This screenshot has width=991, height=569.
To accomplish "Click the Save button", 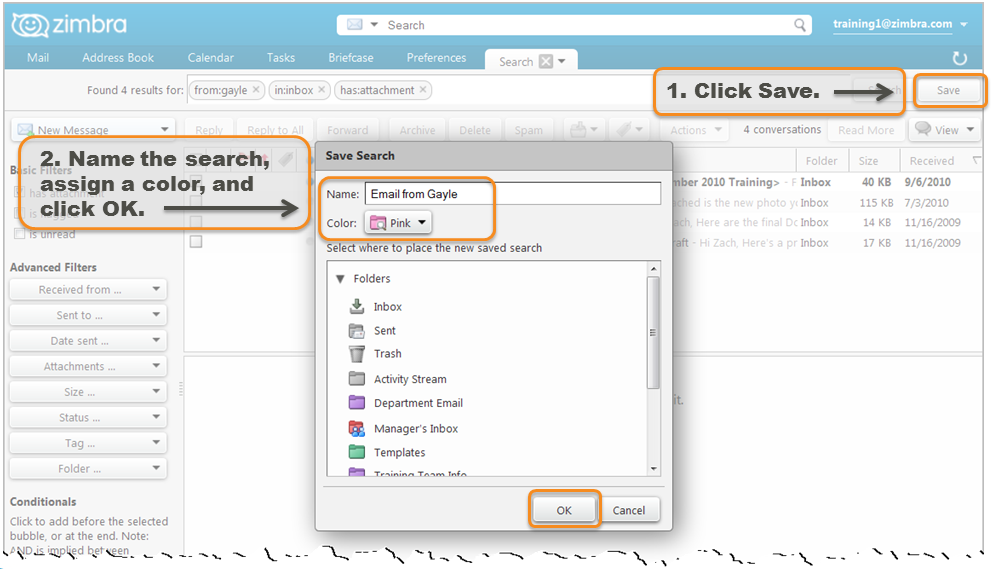I will pos(948,90).
